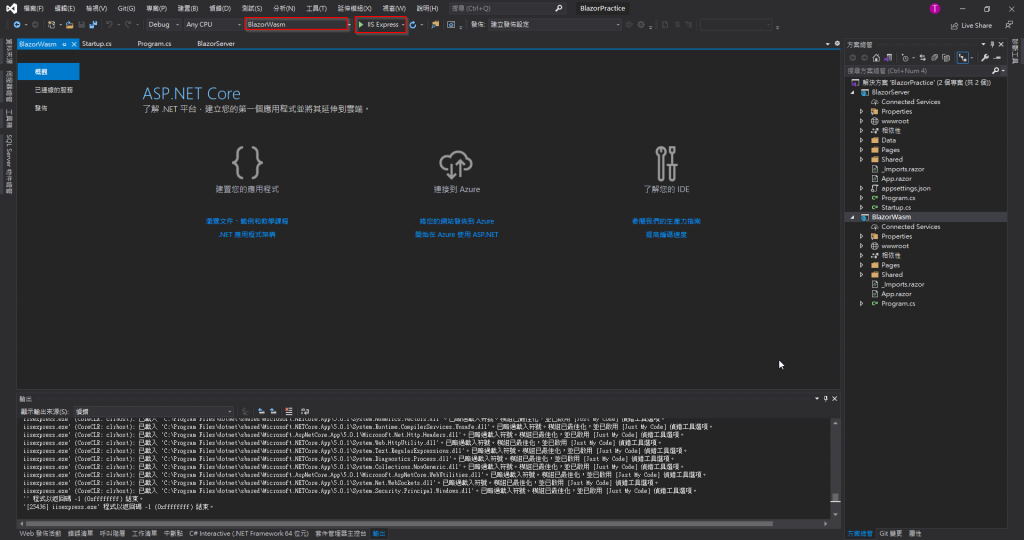This screenshot has width=1024, height=540.
Task: Select App.razor under BlazorWasm
Action: 896,294
